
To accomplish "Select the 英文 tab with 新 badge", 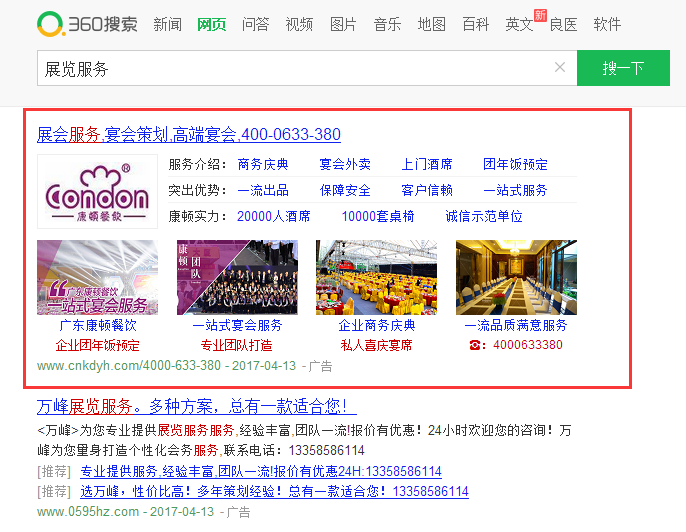I will tap(520, 24).
